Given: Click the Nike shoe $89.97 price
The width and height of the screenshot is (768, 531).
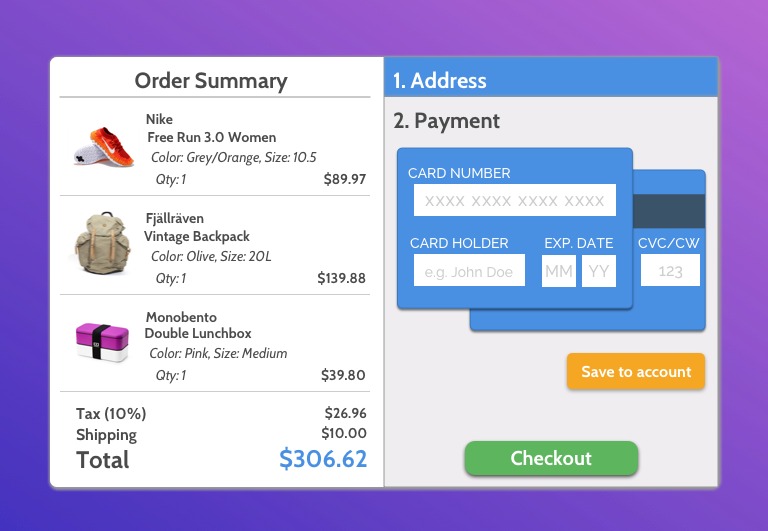Looking at the screenshot, I should click(345, 180).
